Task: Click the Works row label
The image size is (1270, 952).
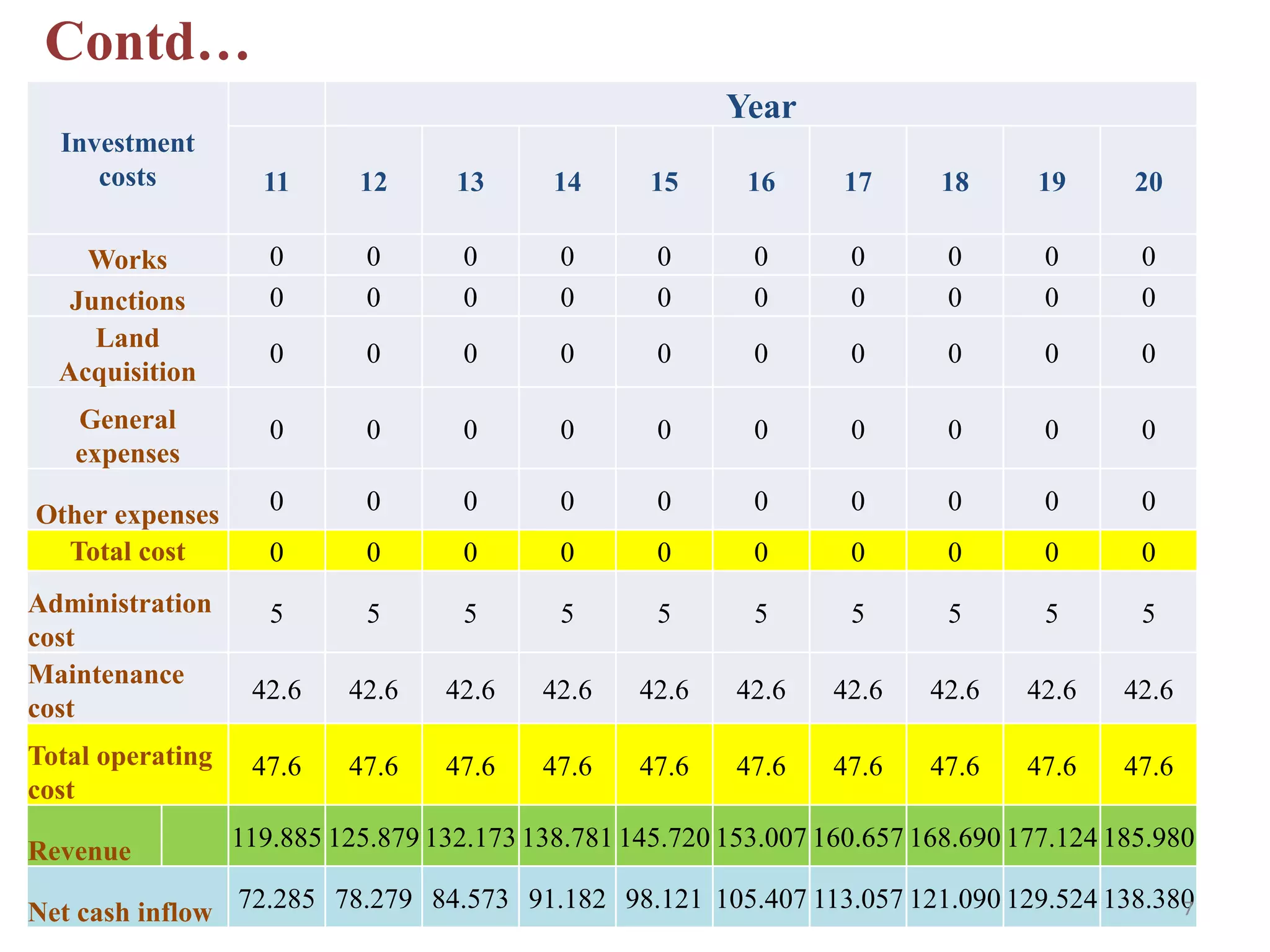Action: (x=128, y=259)
